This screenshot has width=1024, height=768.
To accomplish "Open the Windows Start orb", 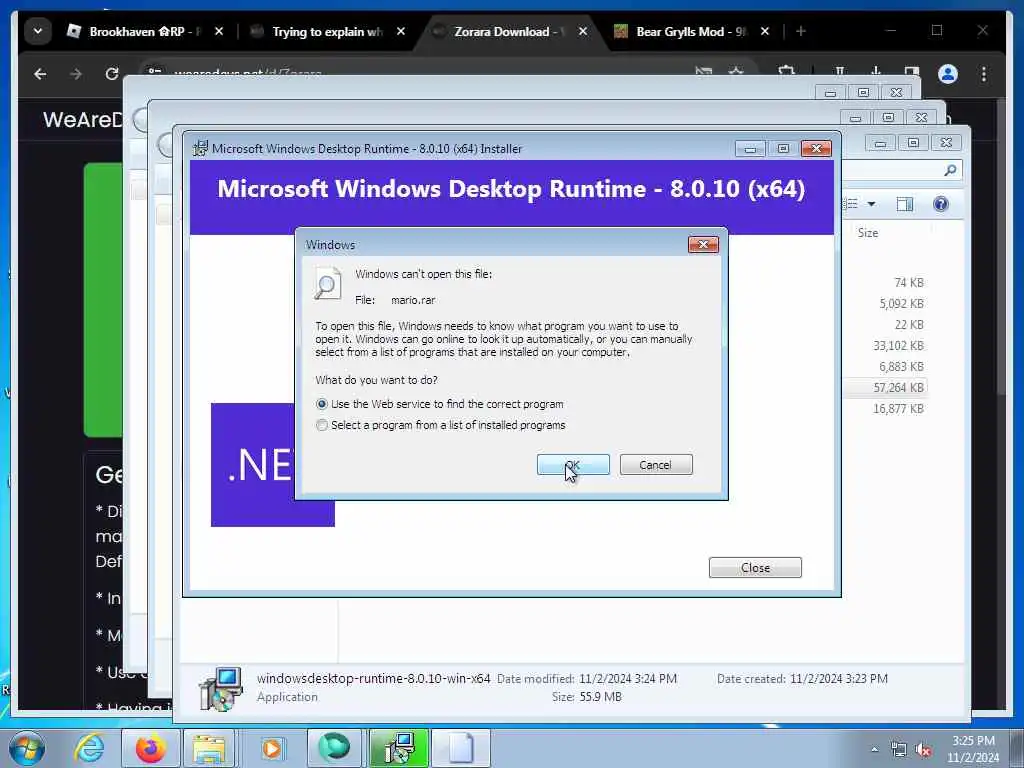I will point(27,748).
